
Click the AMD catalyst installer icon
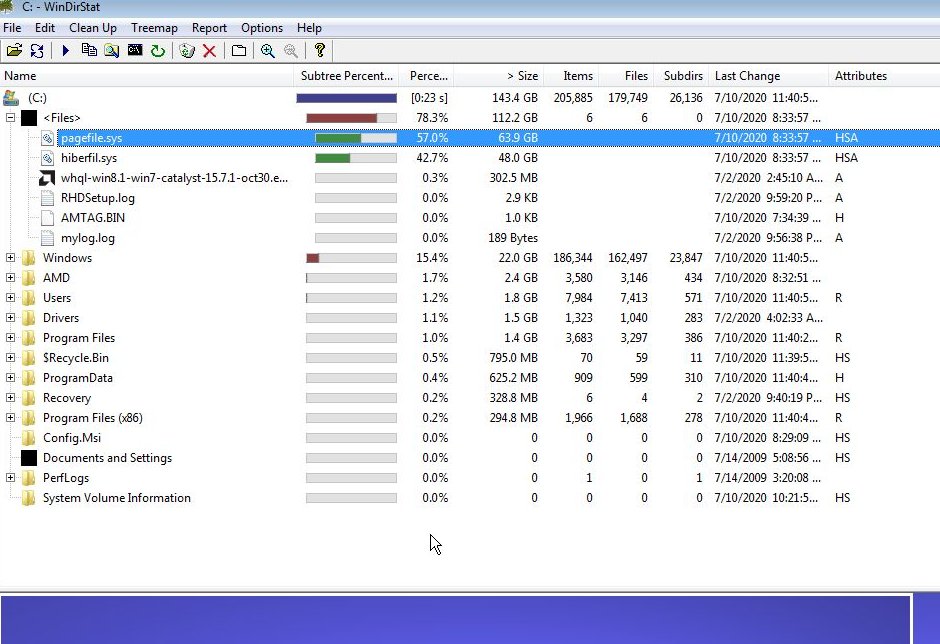(x=47, y=178)
